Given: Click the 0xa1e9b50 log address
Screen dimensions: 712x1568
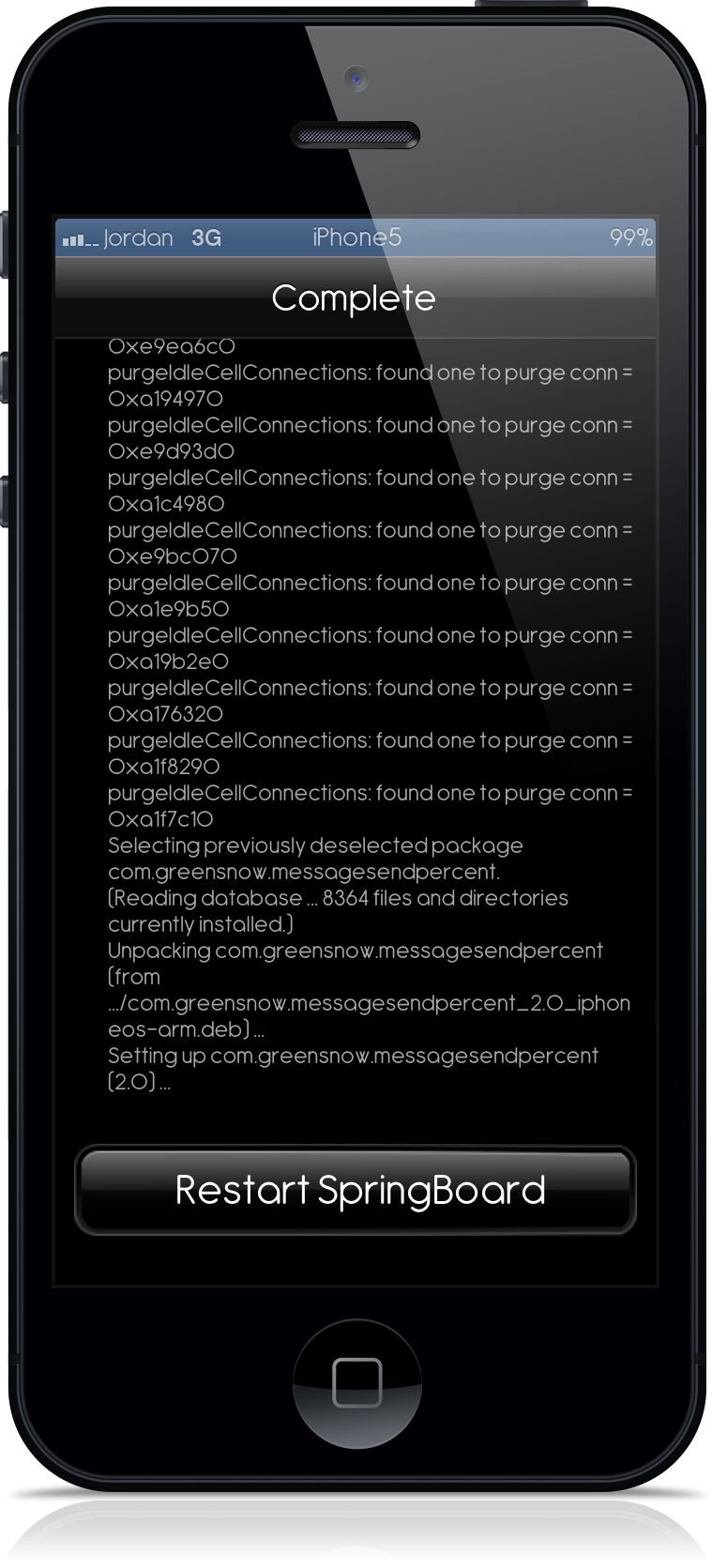Looking at the screenshot, I should click(x=169, y=609).
